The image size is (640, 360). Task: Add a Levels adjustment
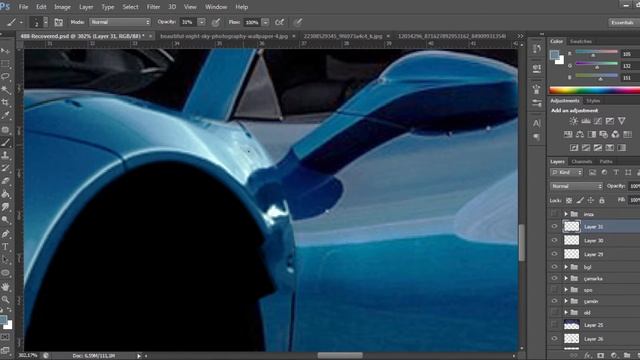pos(586,121)
